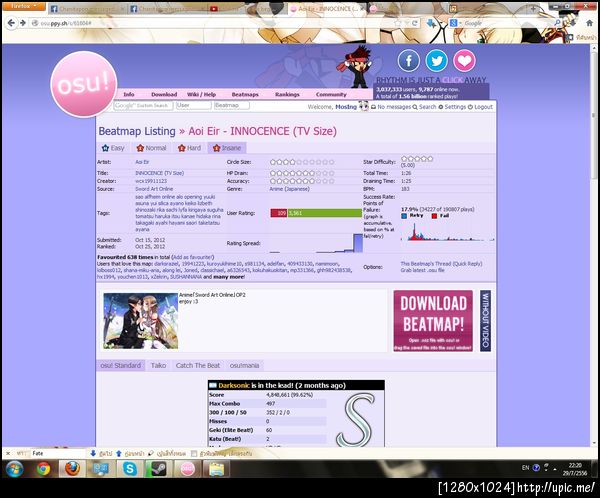Viewport: 600px width, 498px height.
Task: Open the osu! client taskbar icon
Action: tap(188, 469)
